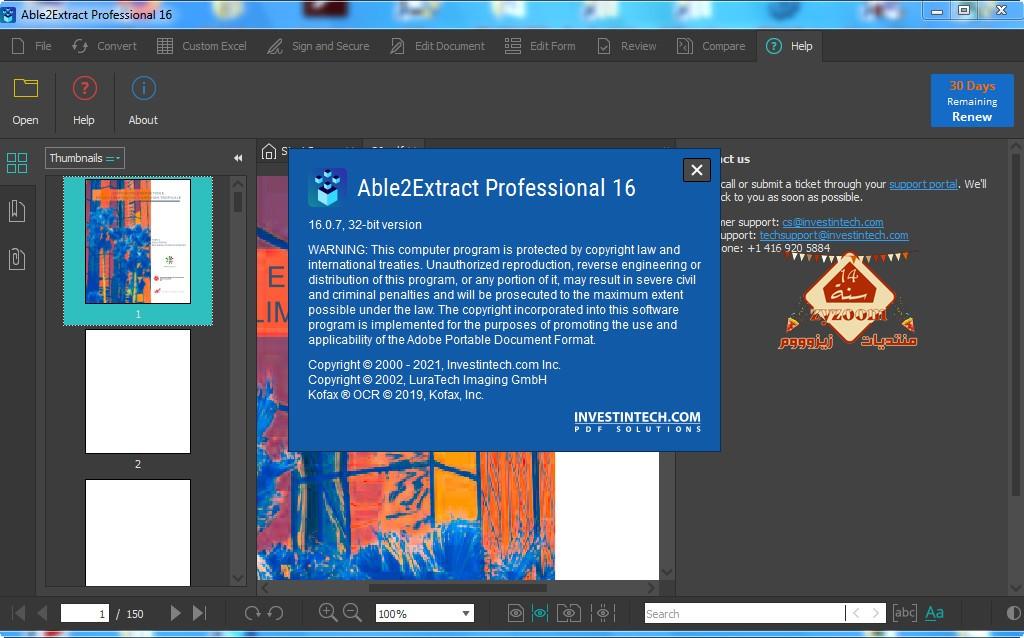Click the Start Screen home tab icon
This screenshot has width=1024, height=638.
coord(269,152)
